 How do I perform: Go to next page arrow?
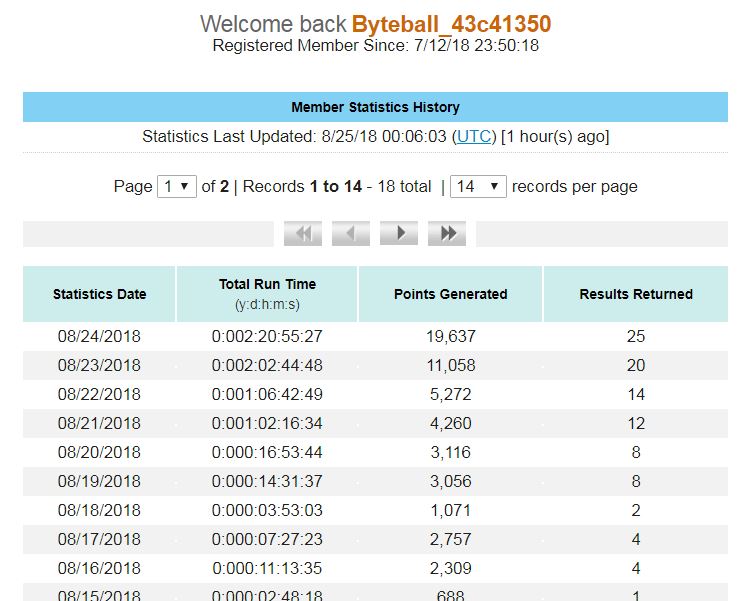399,234
